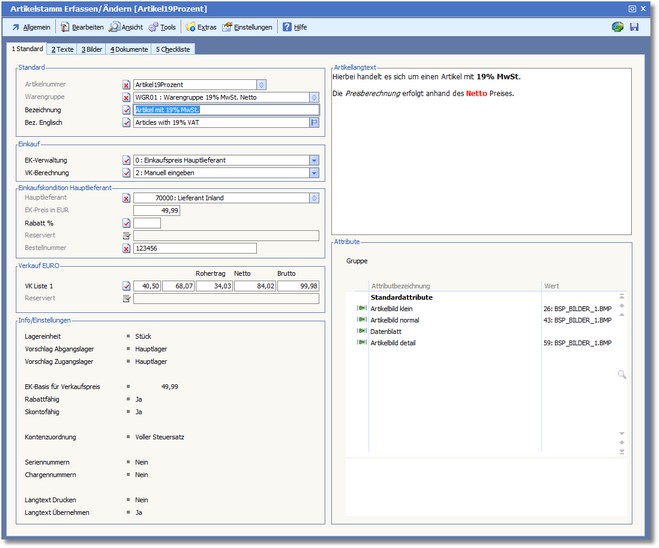Click the magnifier icon in Attribute panel
This screenshot has height=548, width=659.
click(x=621, y=374)
